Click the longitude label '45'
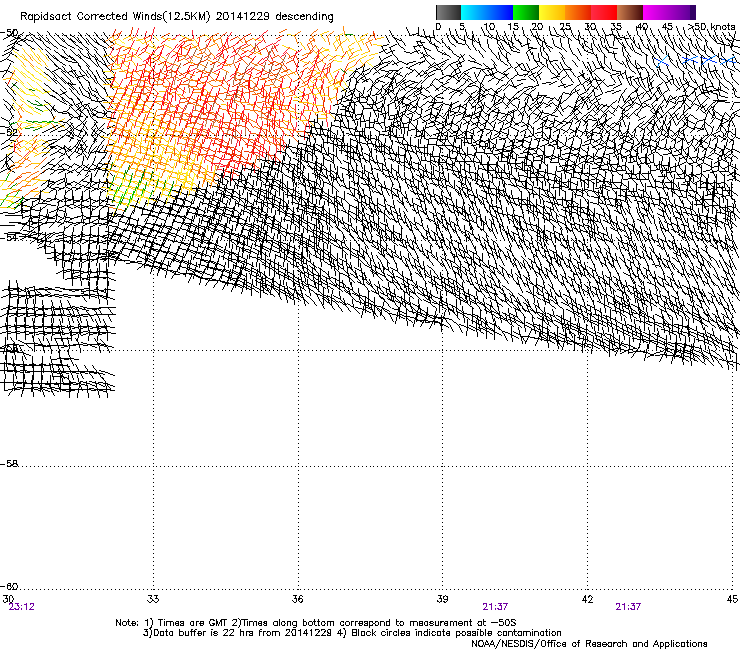This screenshot has height=650, width=740. [x=732, y=599]
